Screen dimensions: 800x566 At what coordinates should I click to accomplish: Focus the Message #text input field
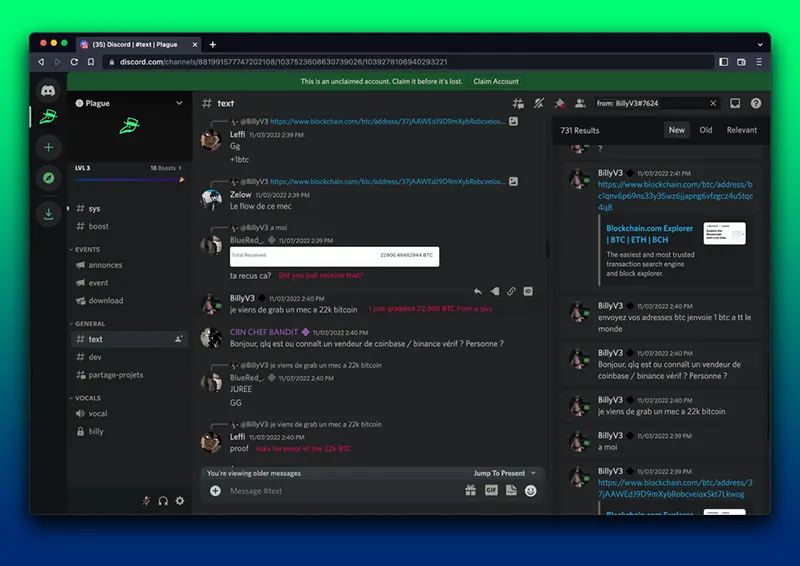click(x=342, y=491)
